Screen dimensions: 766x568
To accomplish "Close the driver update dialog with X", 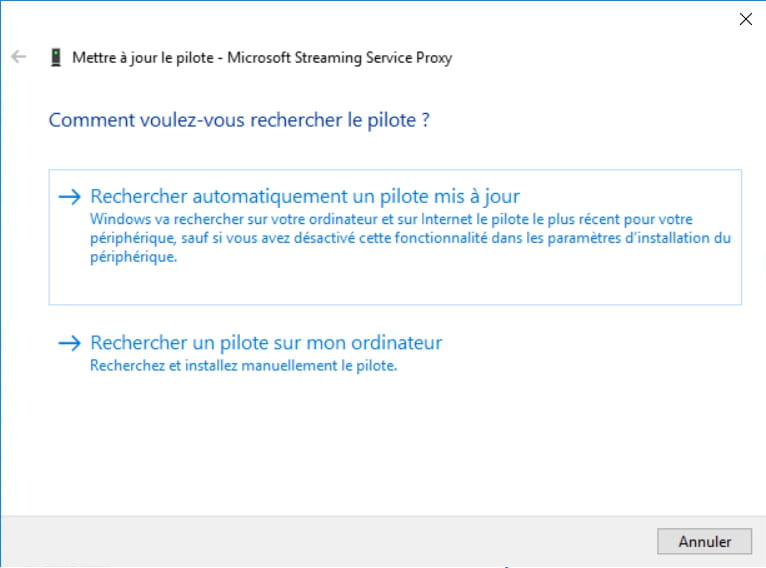I will coord(745,19).
